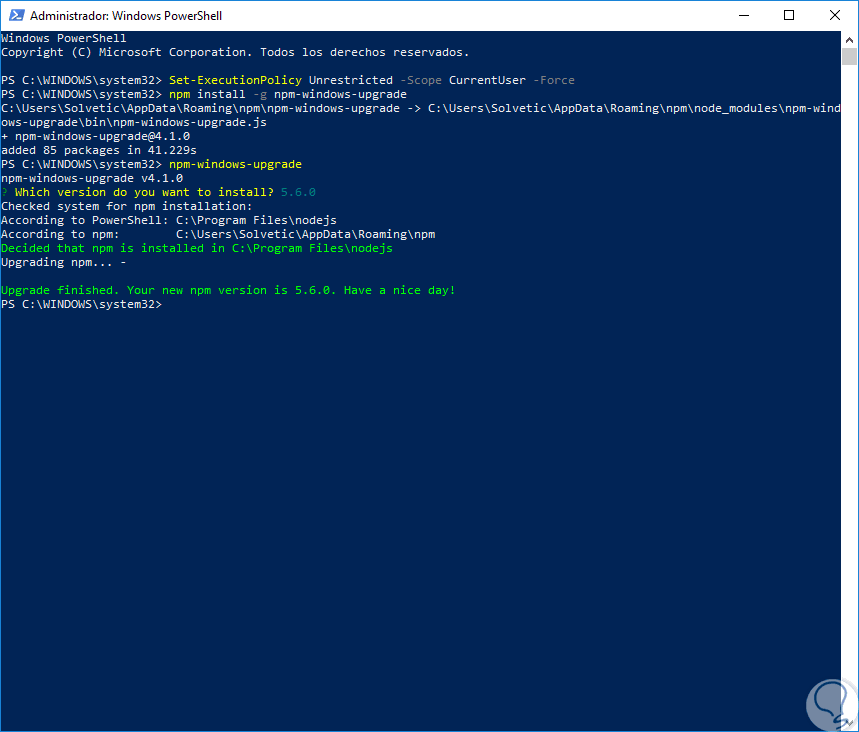Maximize the PowerShell window

click(789, 15)
